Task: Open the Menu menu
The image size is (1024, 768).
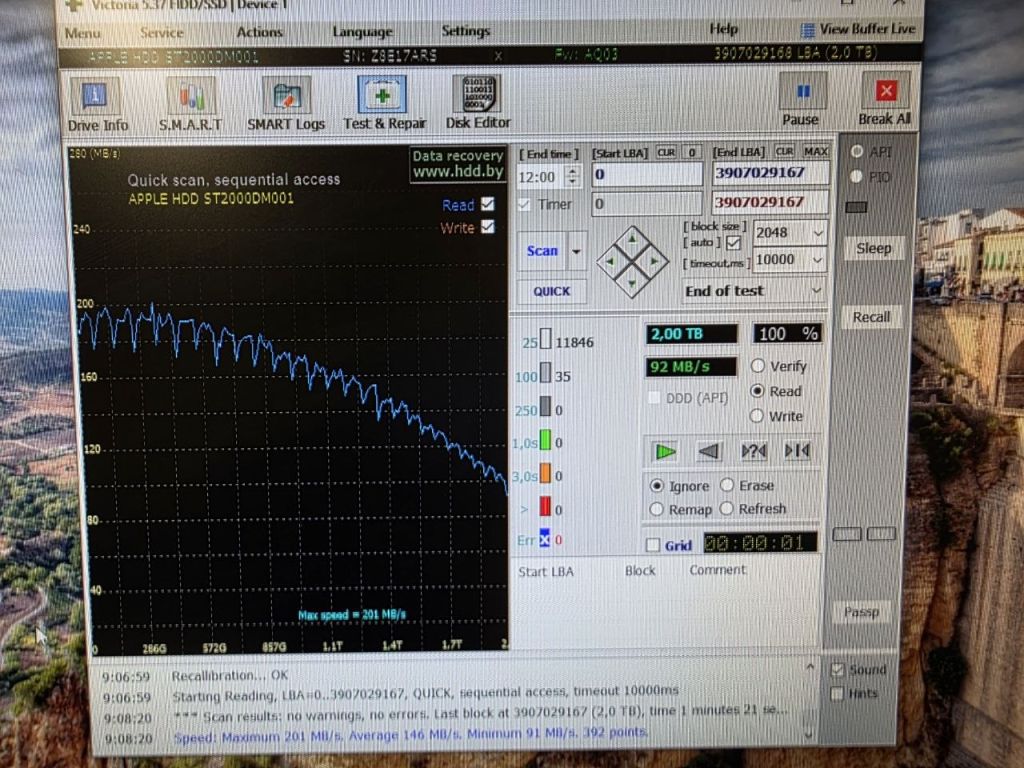Action: pos(82,33)
